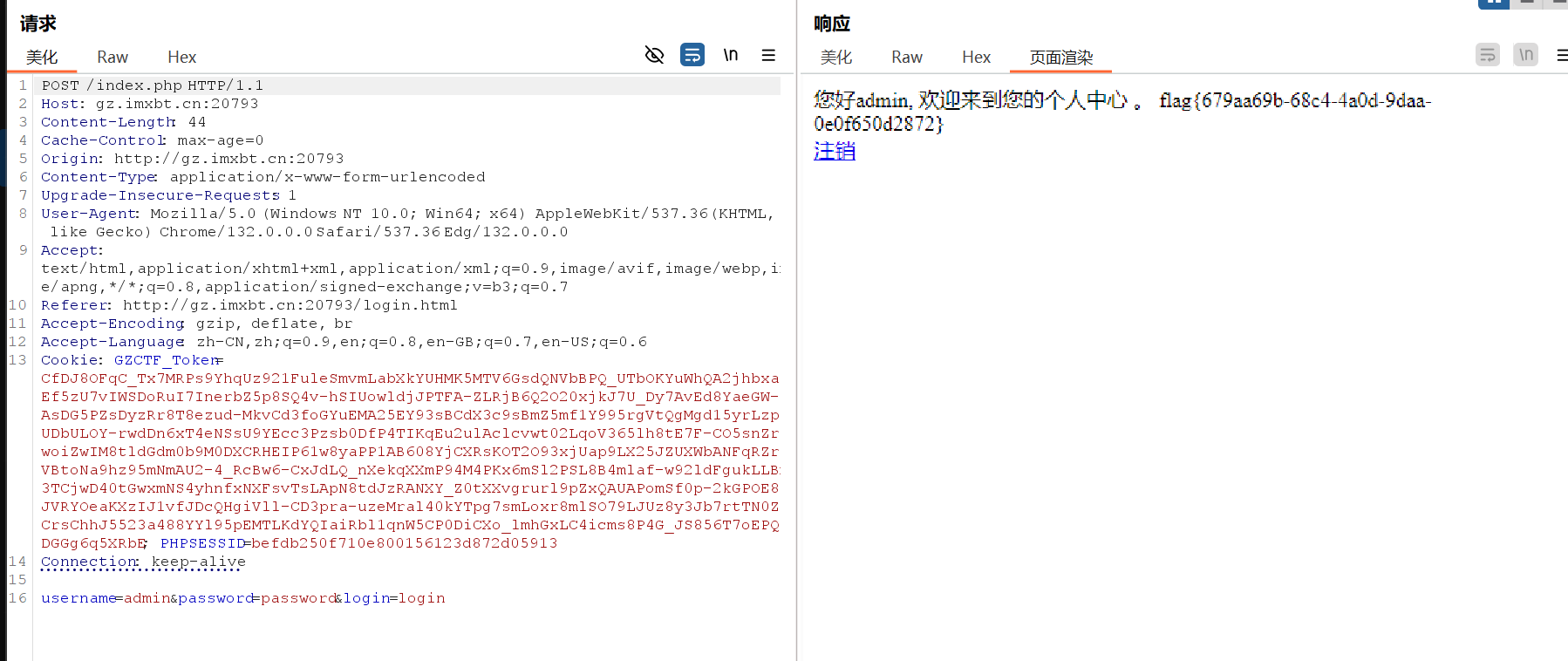Click the 注销 logout link in rendered page
1568x661 pixels.
point(833,150)
